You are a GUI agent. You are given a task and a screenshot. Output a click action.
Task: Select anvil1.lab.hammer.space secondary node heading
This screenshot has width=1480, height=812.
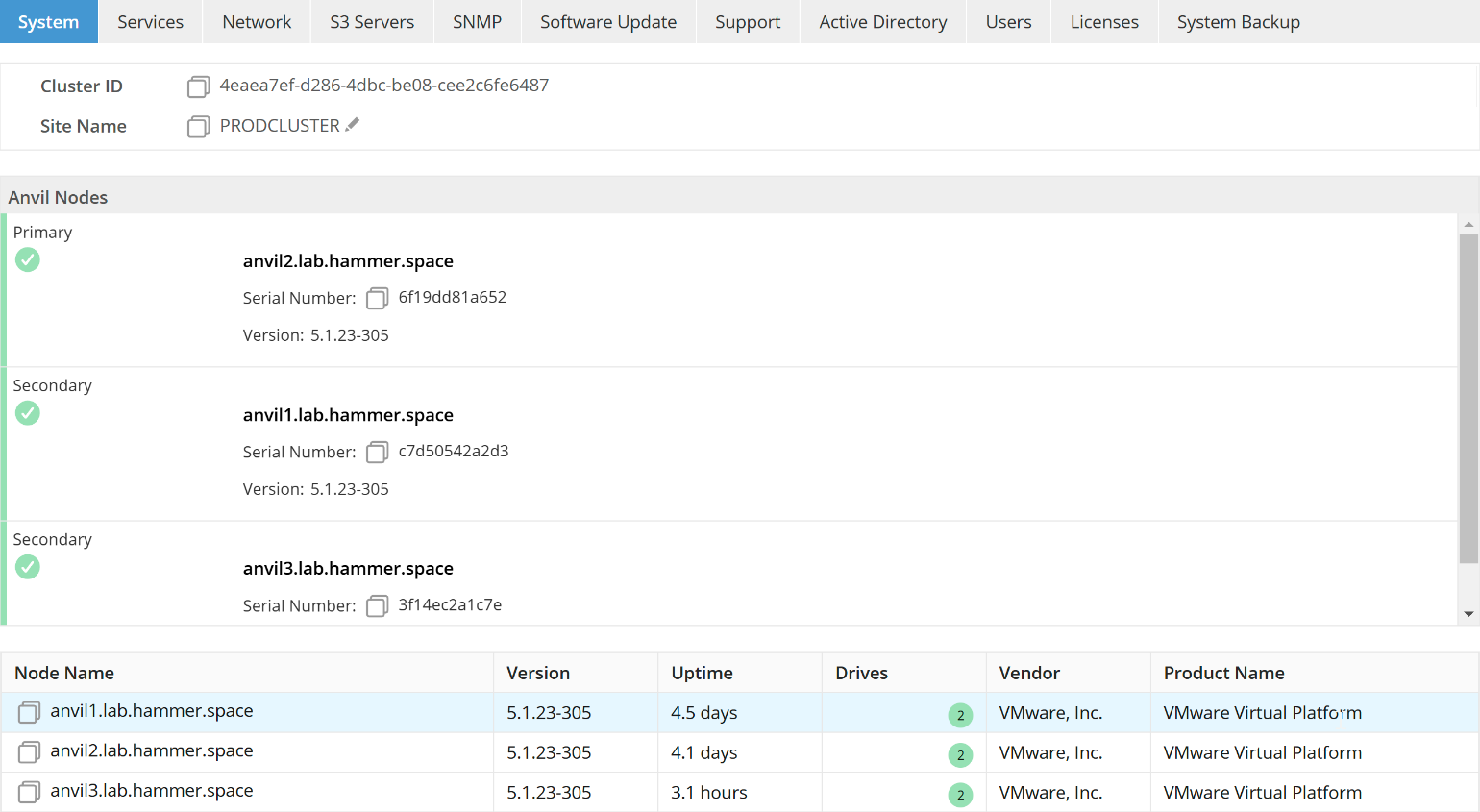(348, 415)
